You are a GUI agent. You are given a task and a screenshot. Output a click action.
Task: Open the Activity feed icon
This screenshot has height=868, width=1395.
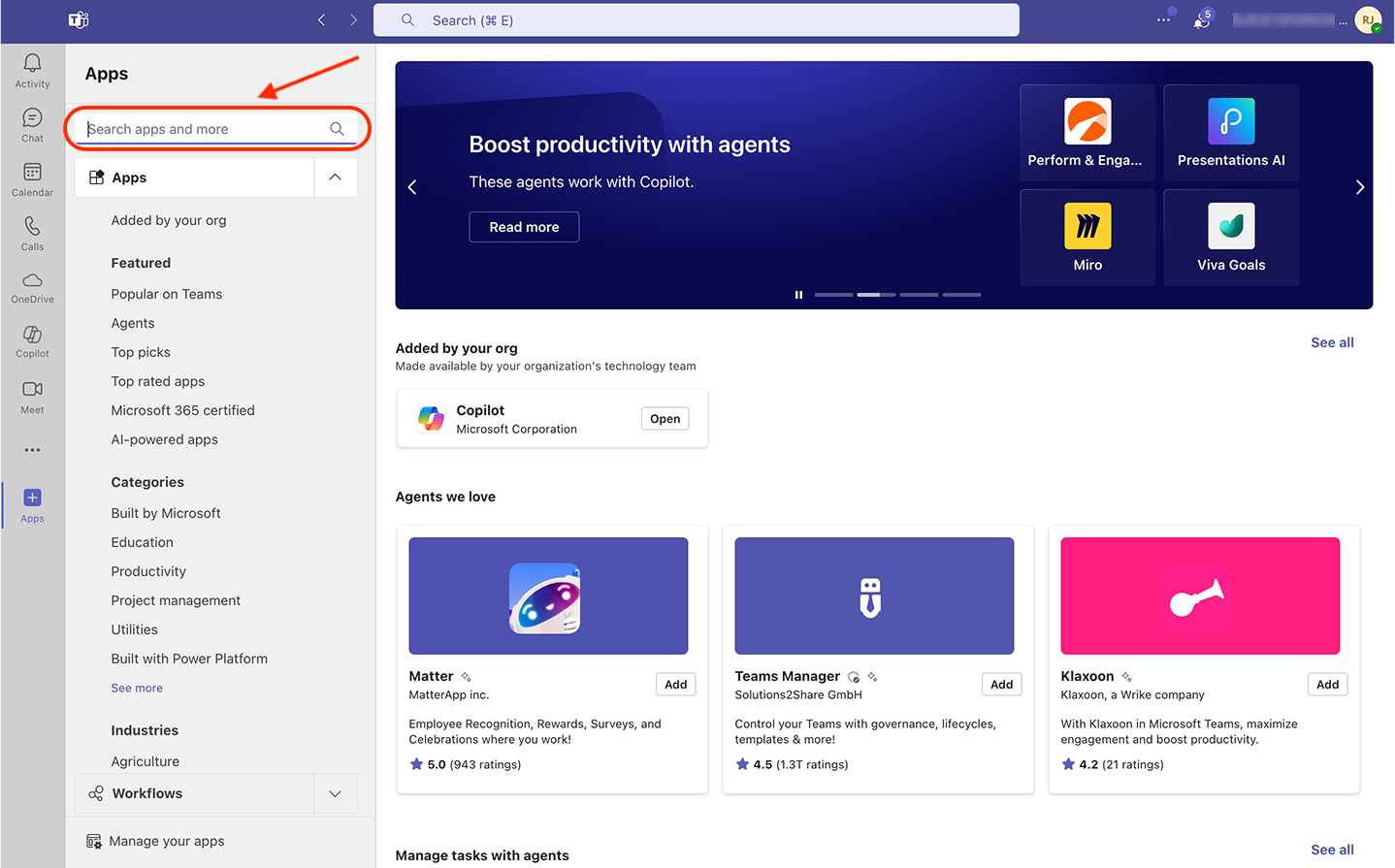[32, 70]
